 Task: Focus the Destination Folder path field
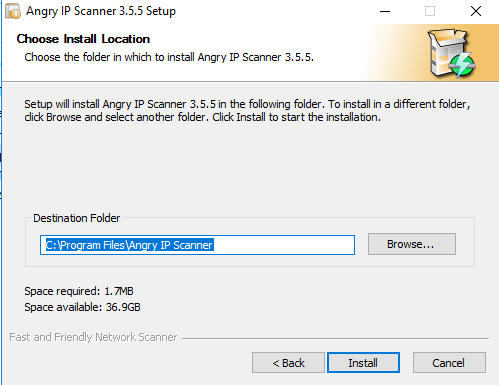coord(197,245)
